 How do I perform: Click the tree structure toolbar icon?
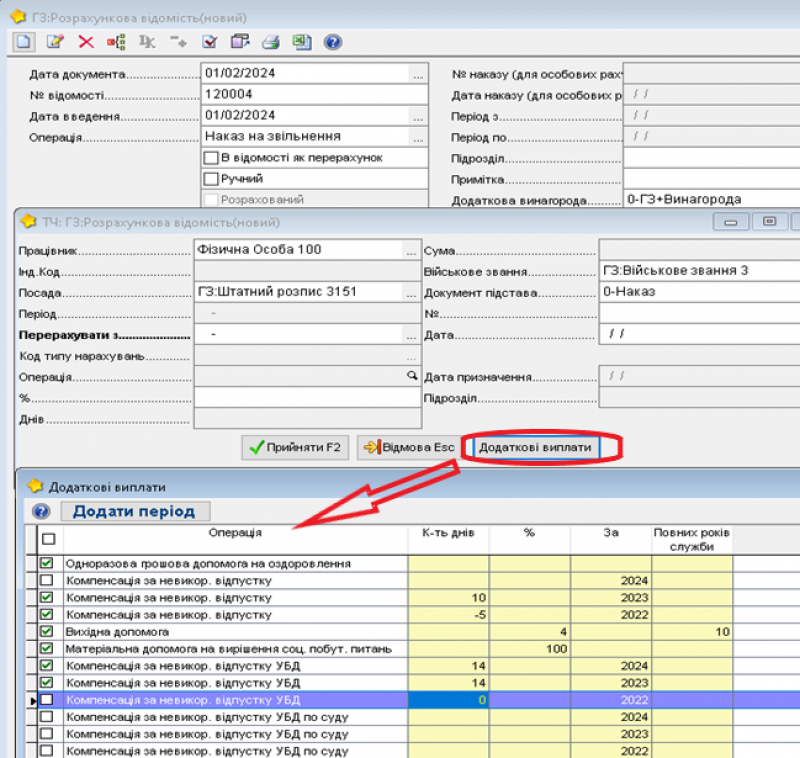pyautogui.click(x=116, y=42)
